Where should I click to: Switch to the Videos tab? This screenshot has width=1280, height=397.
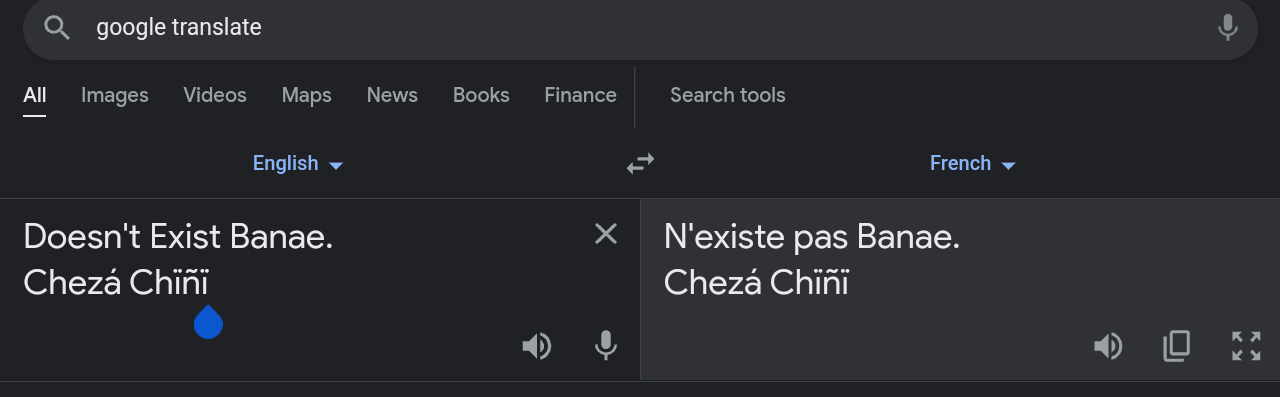coord(215,95)
